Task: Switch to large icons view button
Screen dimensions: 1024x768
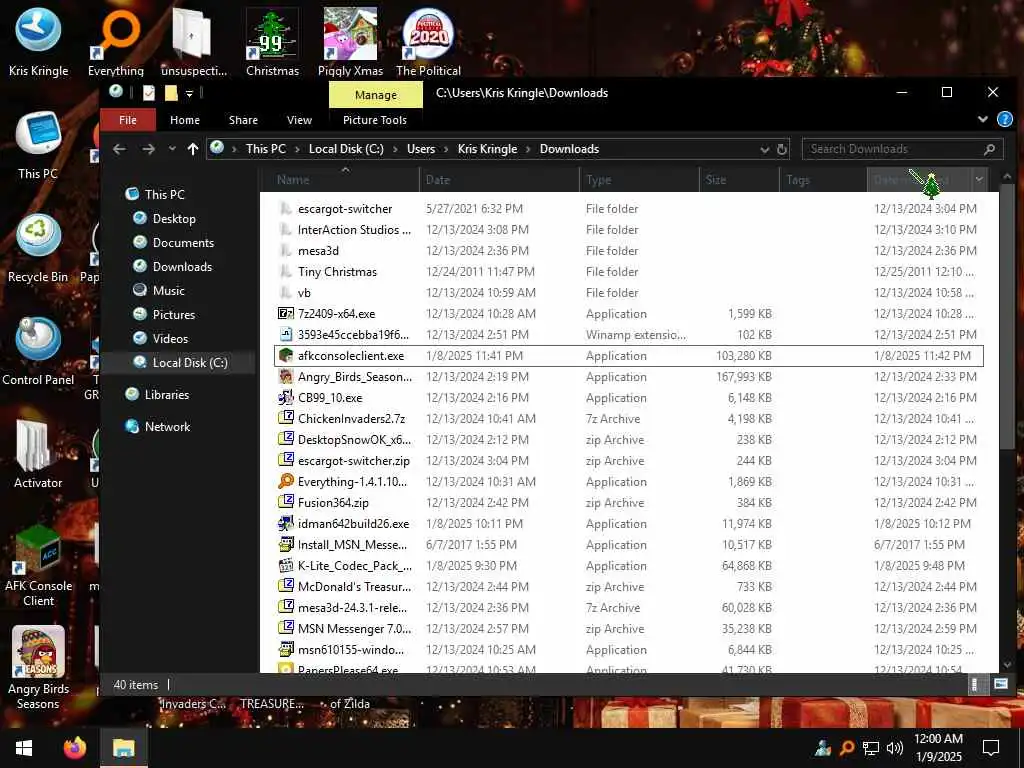Action: point(1000,684)
